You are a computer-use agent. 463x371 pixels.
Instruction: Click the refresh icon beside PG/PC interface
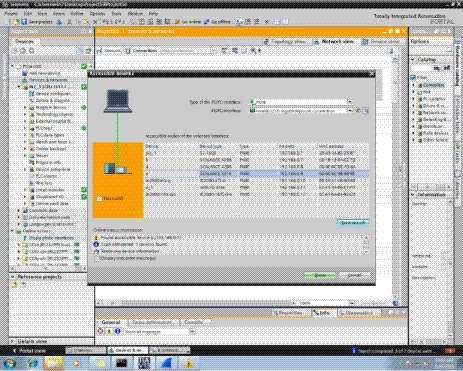pos(359,110)
